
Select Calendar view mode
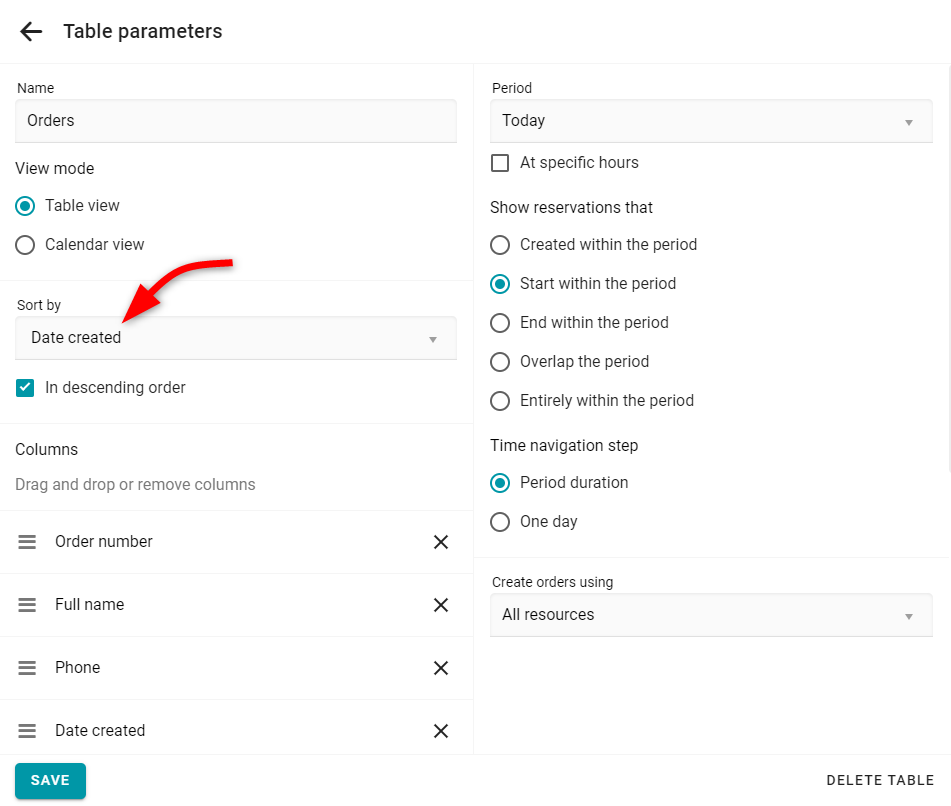tap(25, 245)
